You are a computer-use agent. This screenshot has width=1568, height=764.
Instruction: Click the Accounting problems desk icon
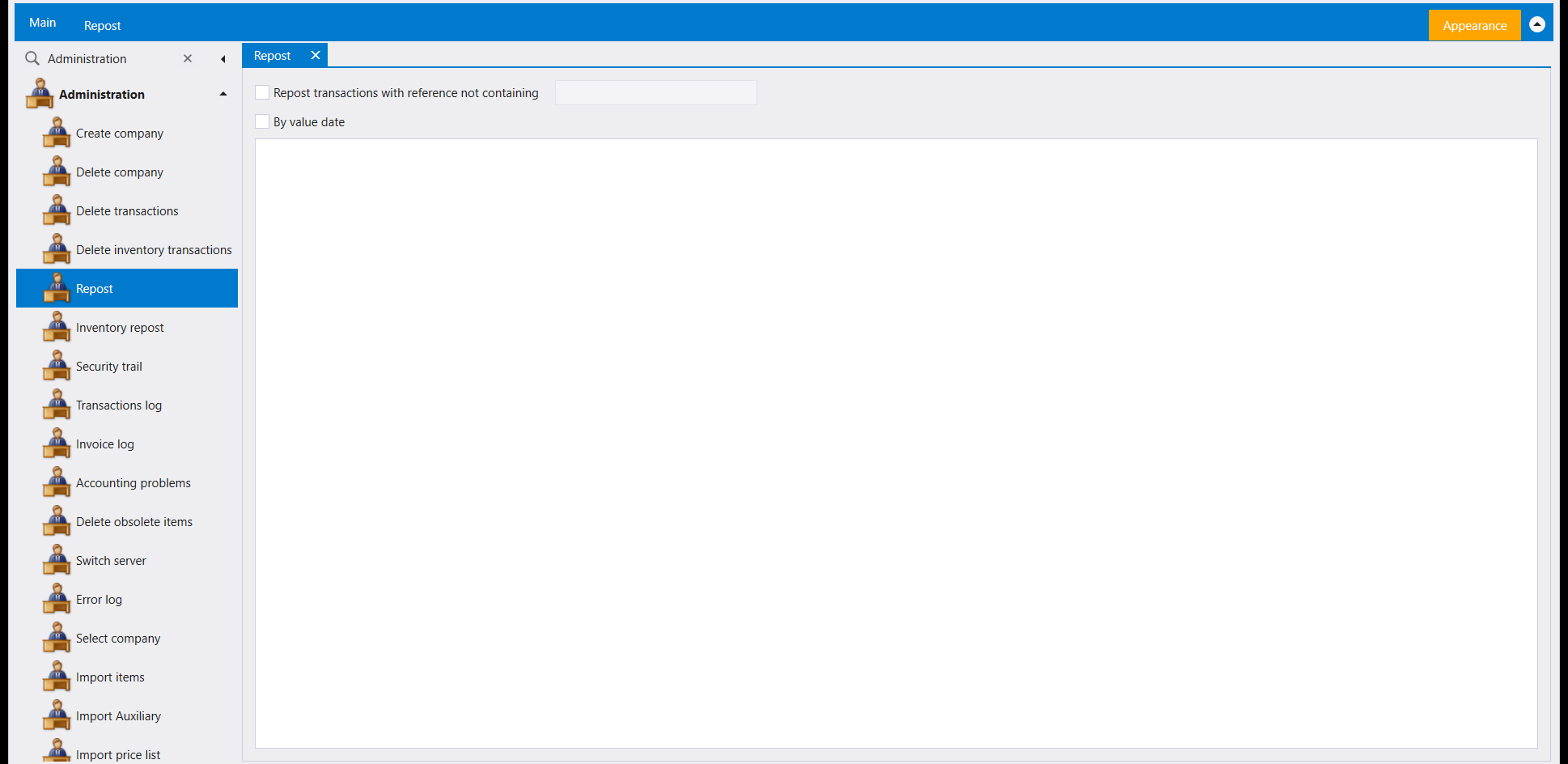click(x=57, y=482)
